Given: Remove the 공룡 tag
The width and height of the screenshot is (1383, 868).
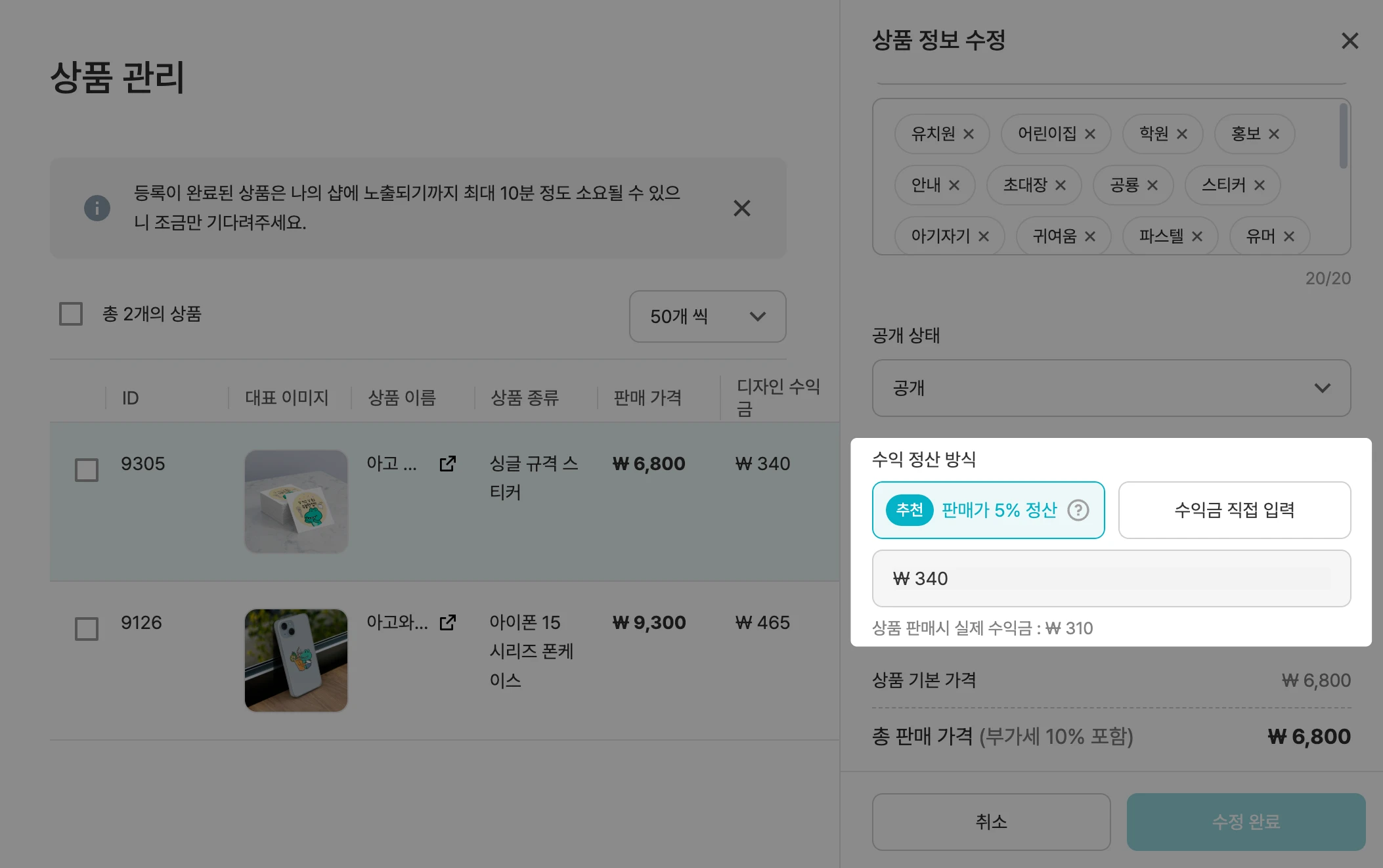Looking at the screenshot, I should tap(1152, 185).
